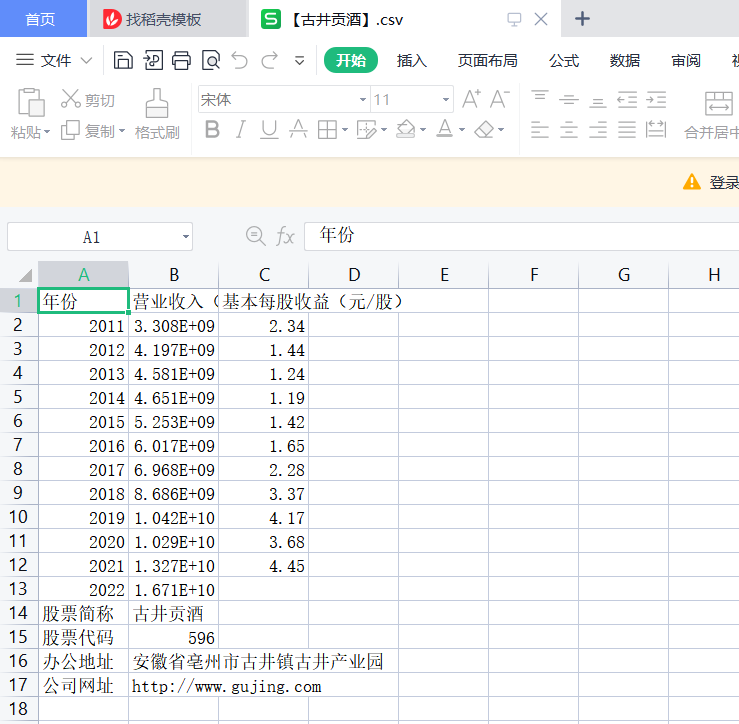Expand the Borders dropdown arrow
Viewport: 739px width, 724px height.
tap(345, 130)
